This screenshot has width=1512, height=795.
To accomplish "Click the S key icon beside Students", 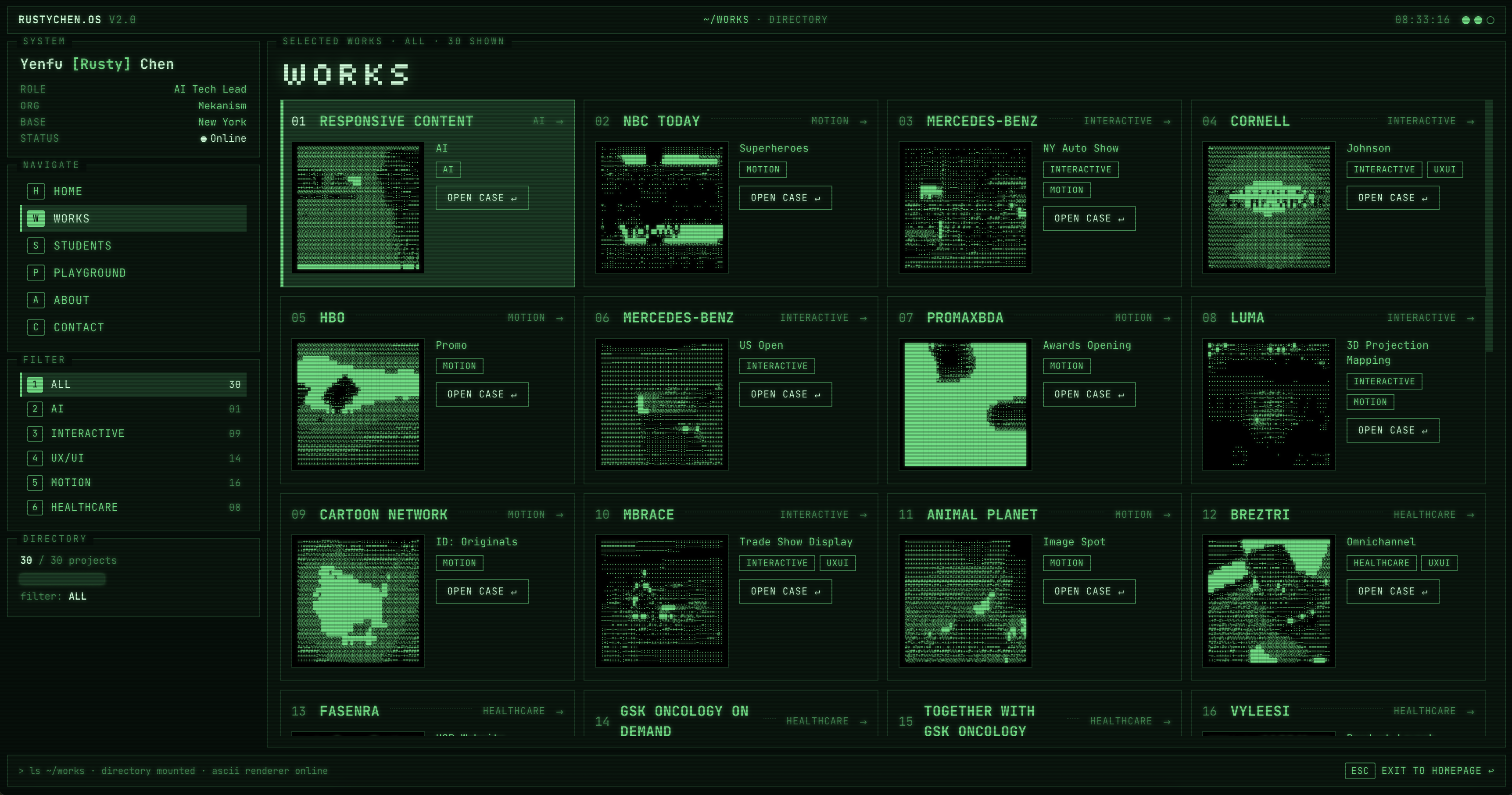I will (36, 246).
